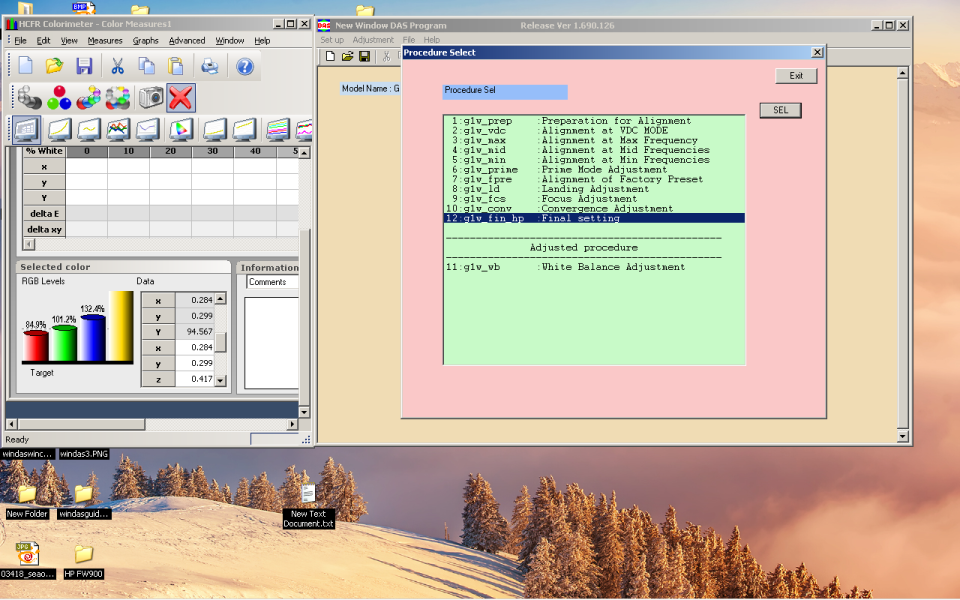Measure primary colors with red-green-blue balls icon
The height and width of the screenshot is (600, 960).
60,97
